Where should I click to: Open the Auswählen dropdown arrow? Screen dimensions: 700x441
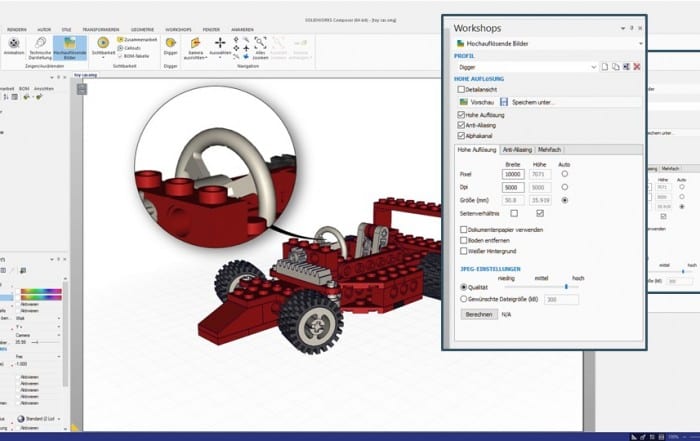click(220, 58)
